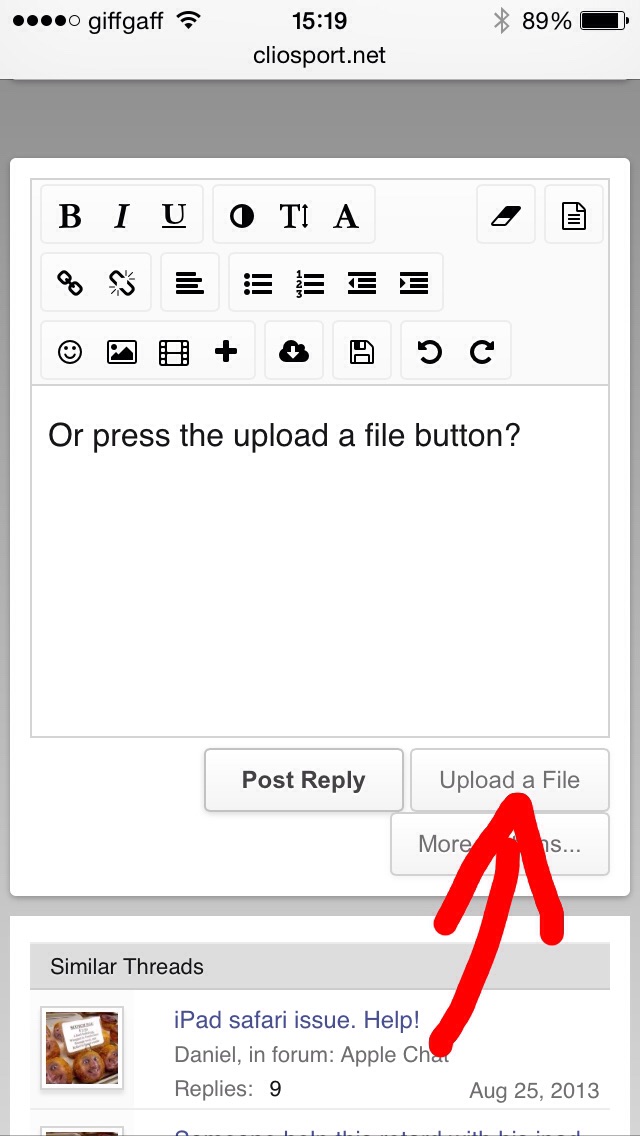The height and width of the screenshot is (1136, 640).
Task: Open the text color picker
Action: coord(242,215)
